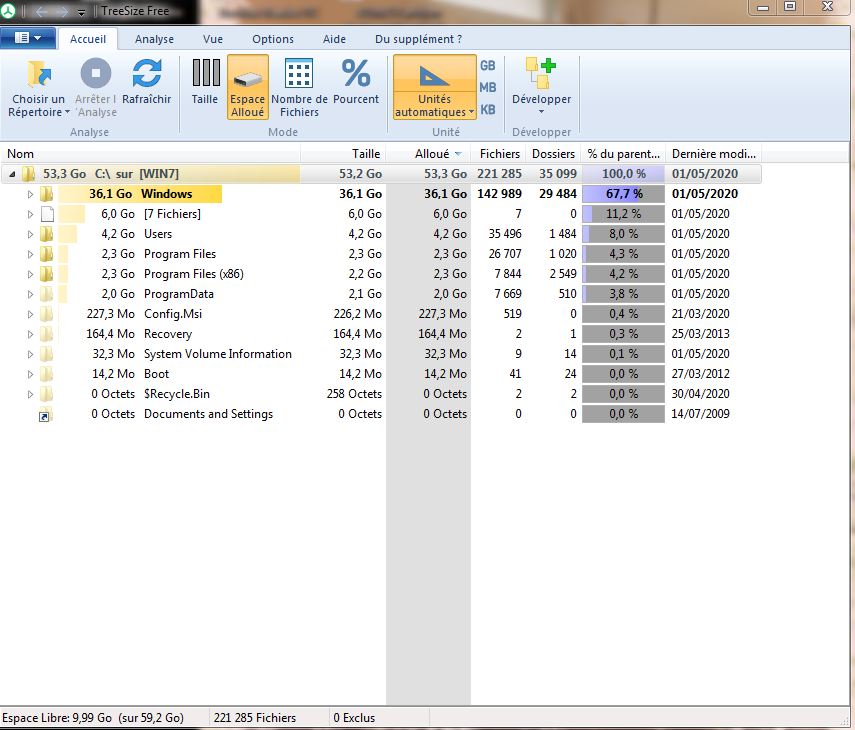Collapse the C:\ root node

tap(12, 174)
